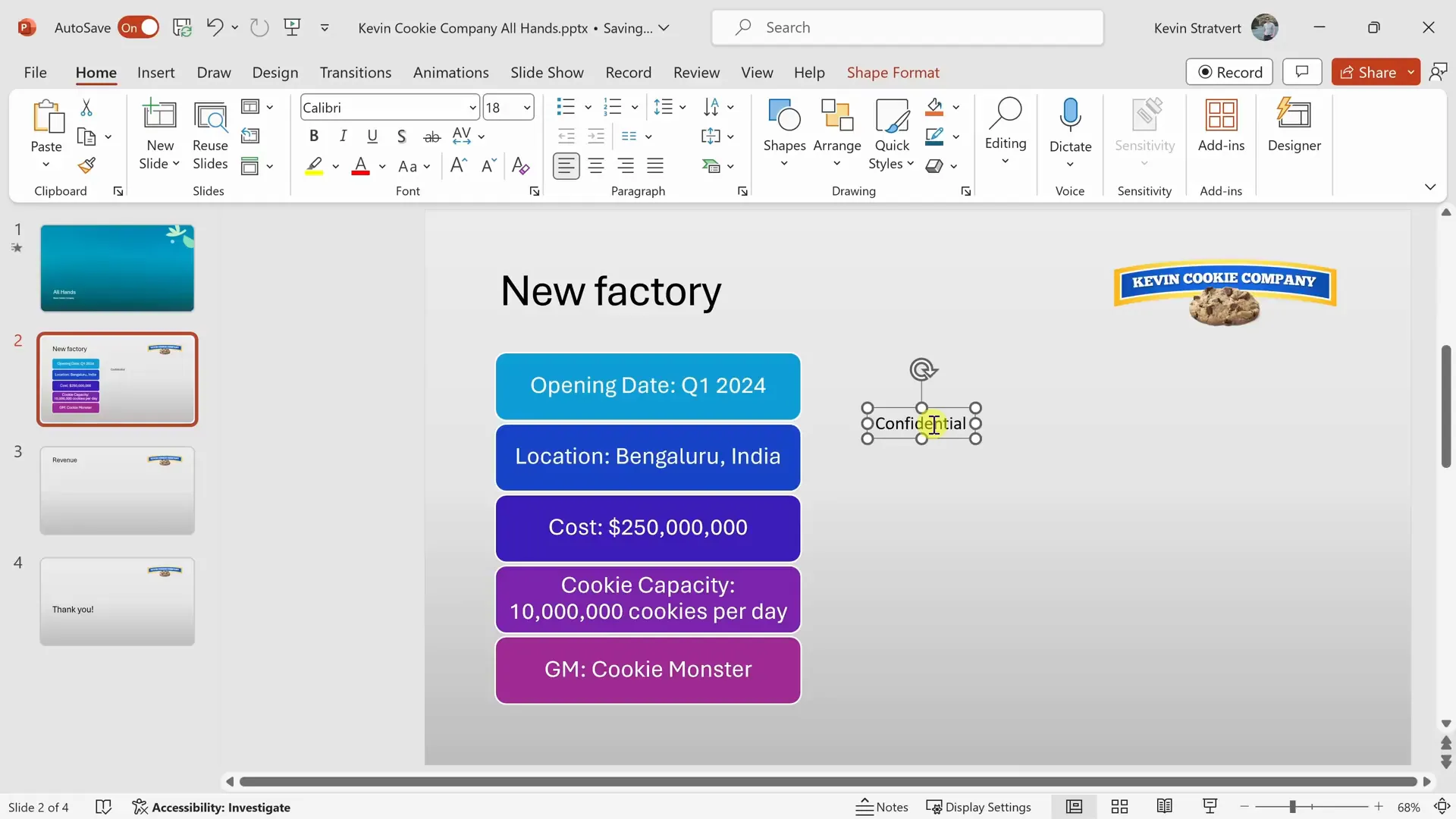Adjust the zoom slider handle

(1292, 807)
